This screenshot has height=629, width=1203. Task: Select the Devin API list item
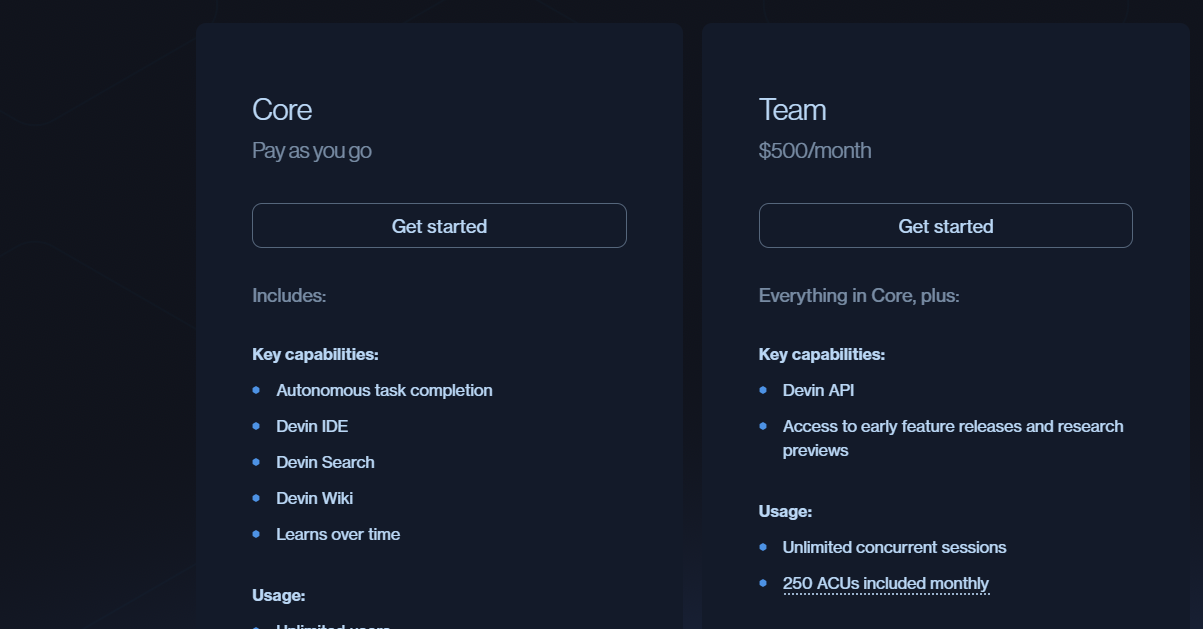point(818,390)
